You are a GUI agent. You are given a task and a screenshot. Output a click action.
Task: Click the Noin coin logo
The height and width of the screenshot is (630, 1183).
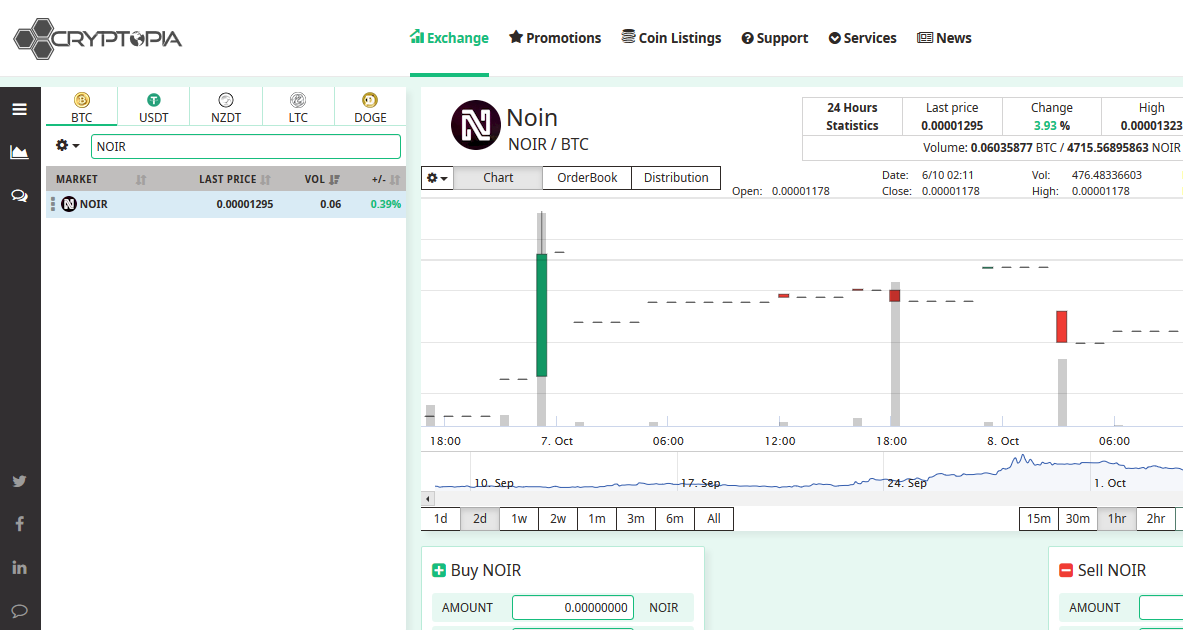point(475,124)
